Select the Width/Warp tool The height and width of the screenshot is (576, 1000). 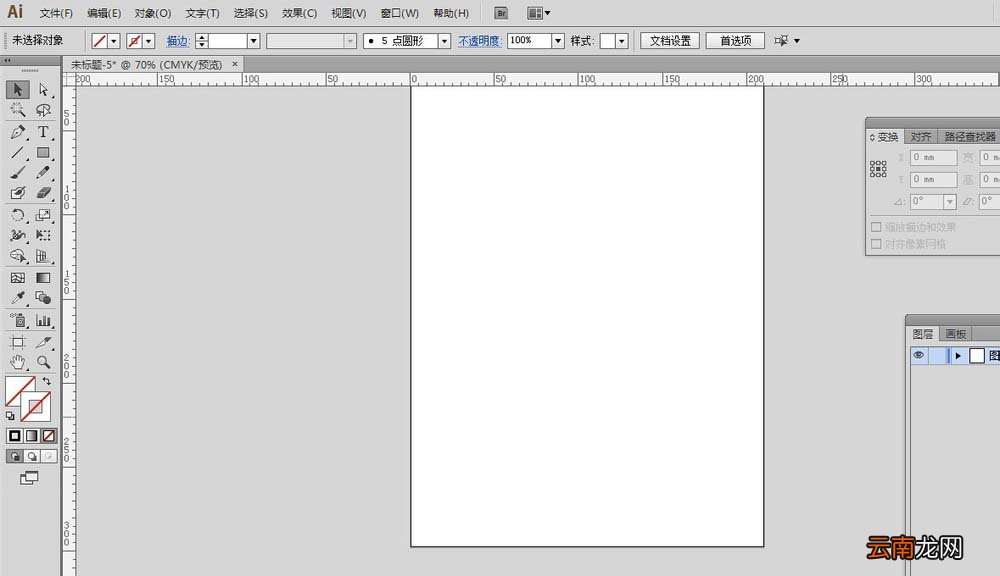tap(18, 235)
